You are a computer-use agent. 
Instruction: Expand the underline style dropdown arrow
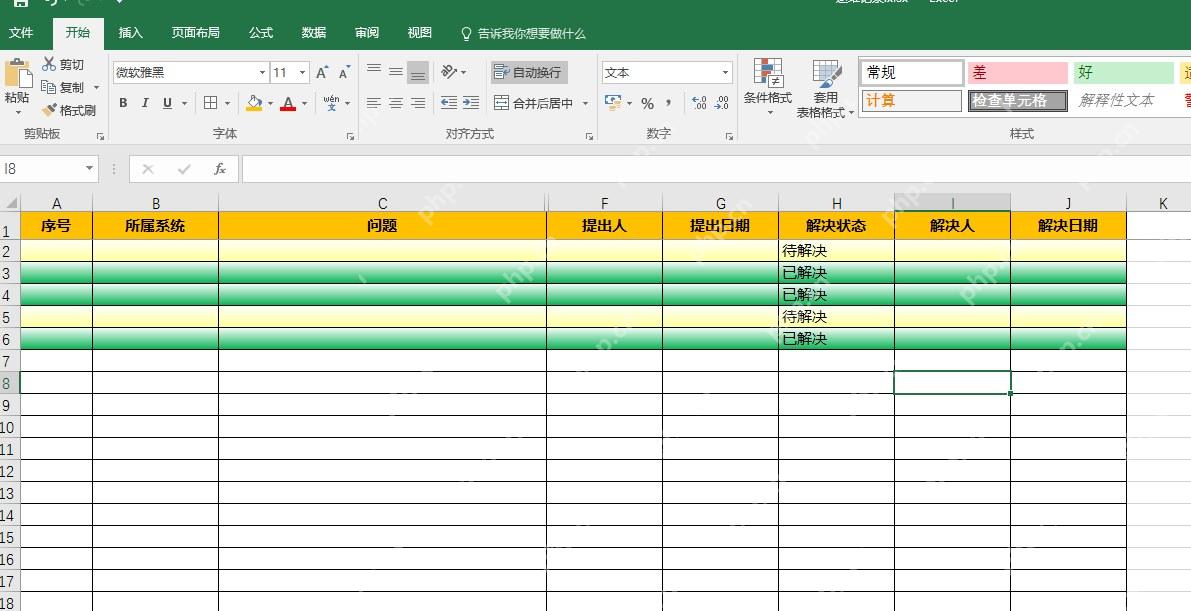(184, 103)
